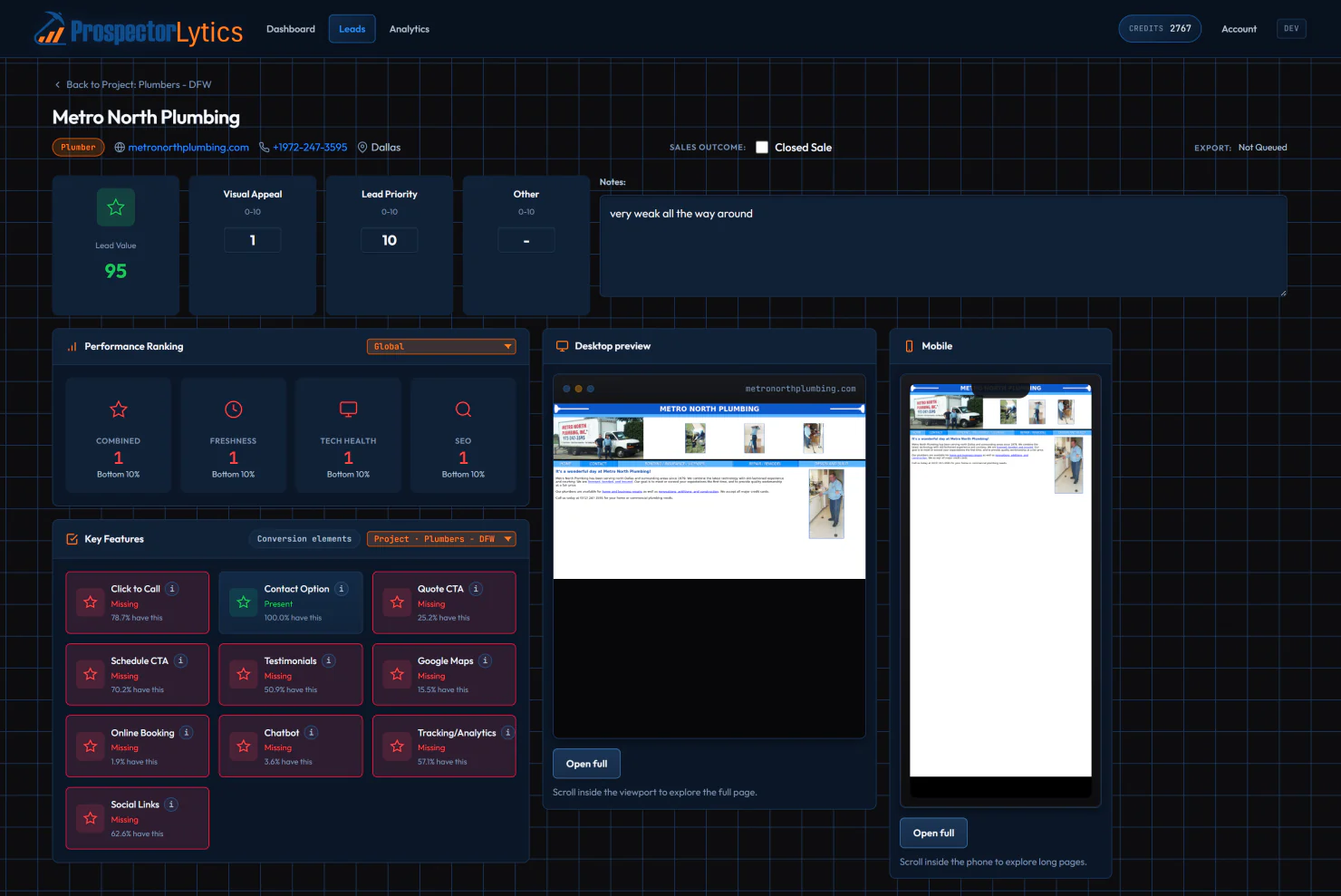Call the +1972-247-3595 phone link

pyautogui.click(x=310, y=148)
